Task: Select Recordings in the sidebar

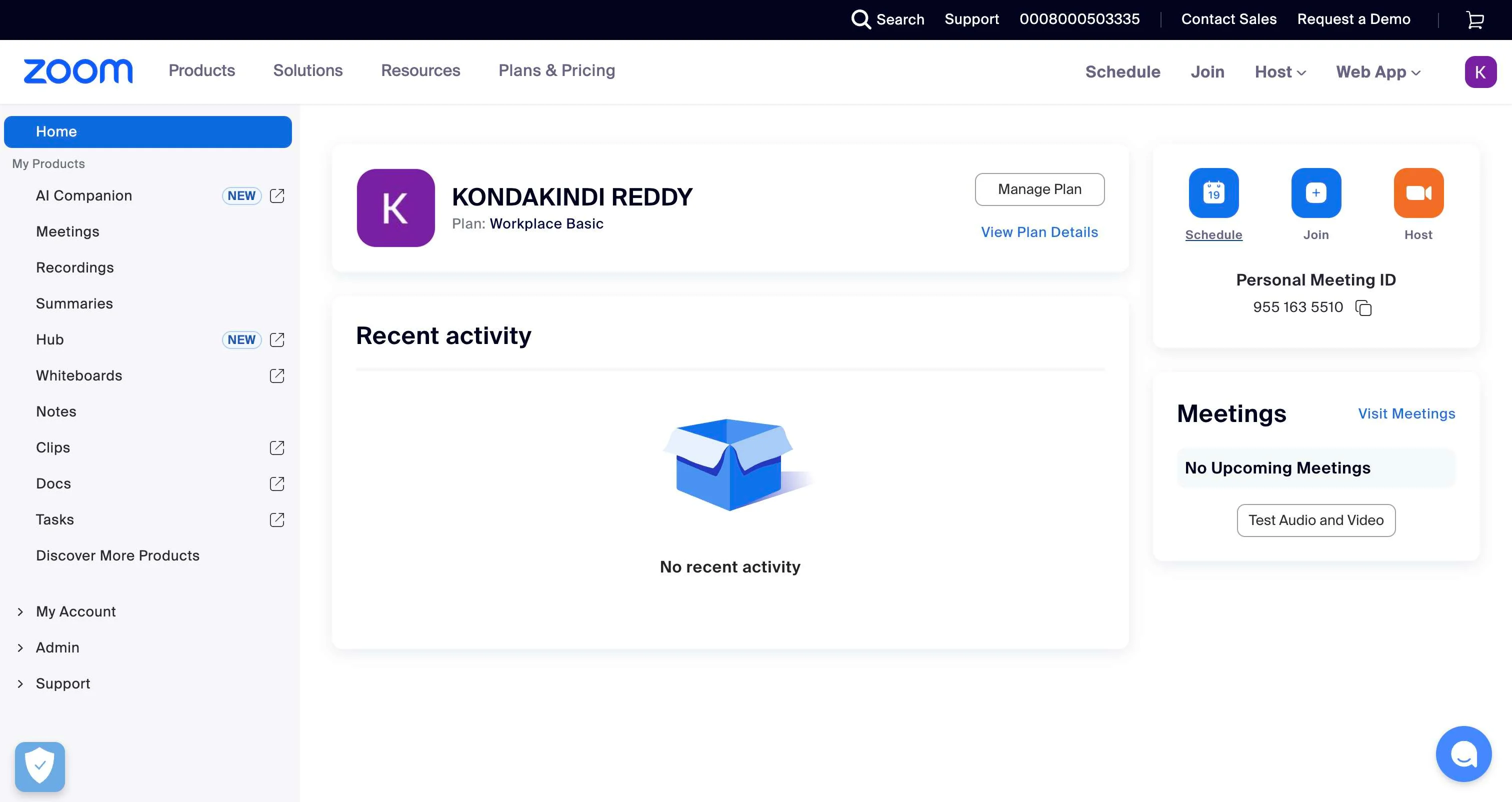Action: coord(74,267)
